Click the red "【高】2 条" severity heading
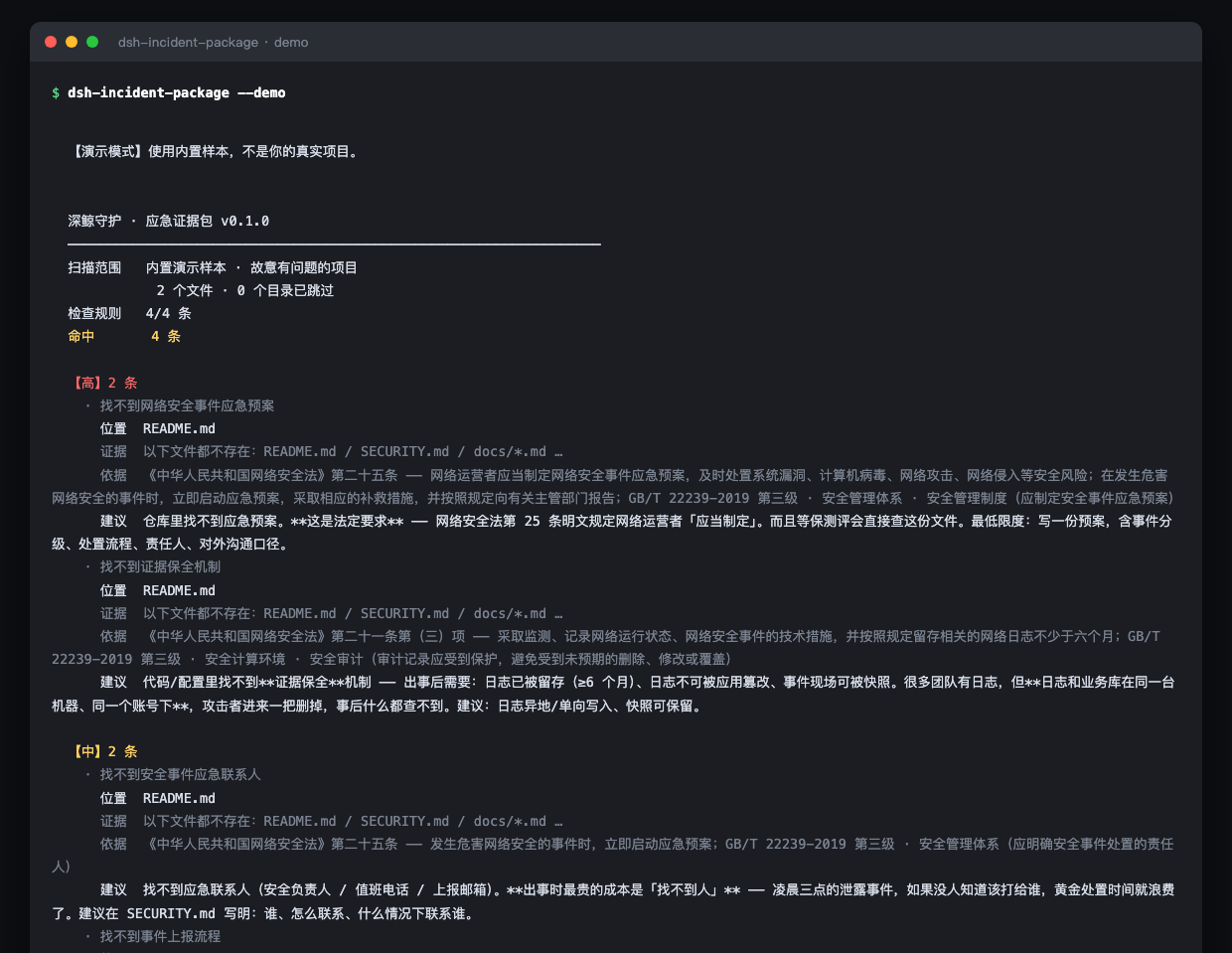The image size is (1232, 953). (x=103, y=383)
